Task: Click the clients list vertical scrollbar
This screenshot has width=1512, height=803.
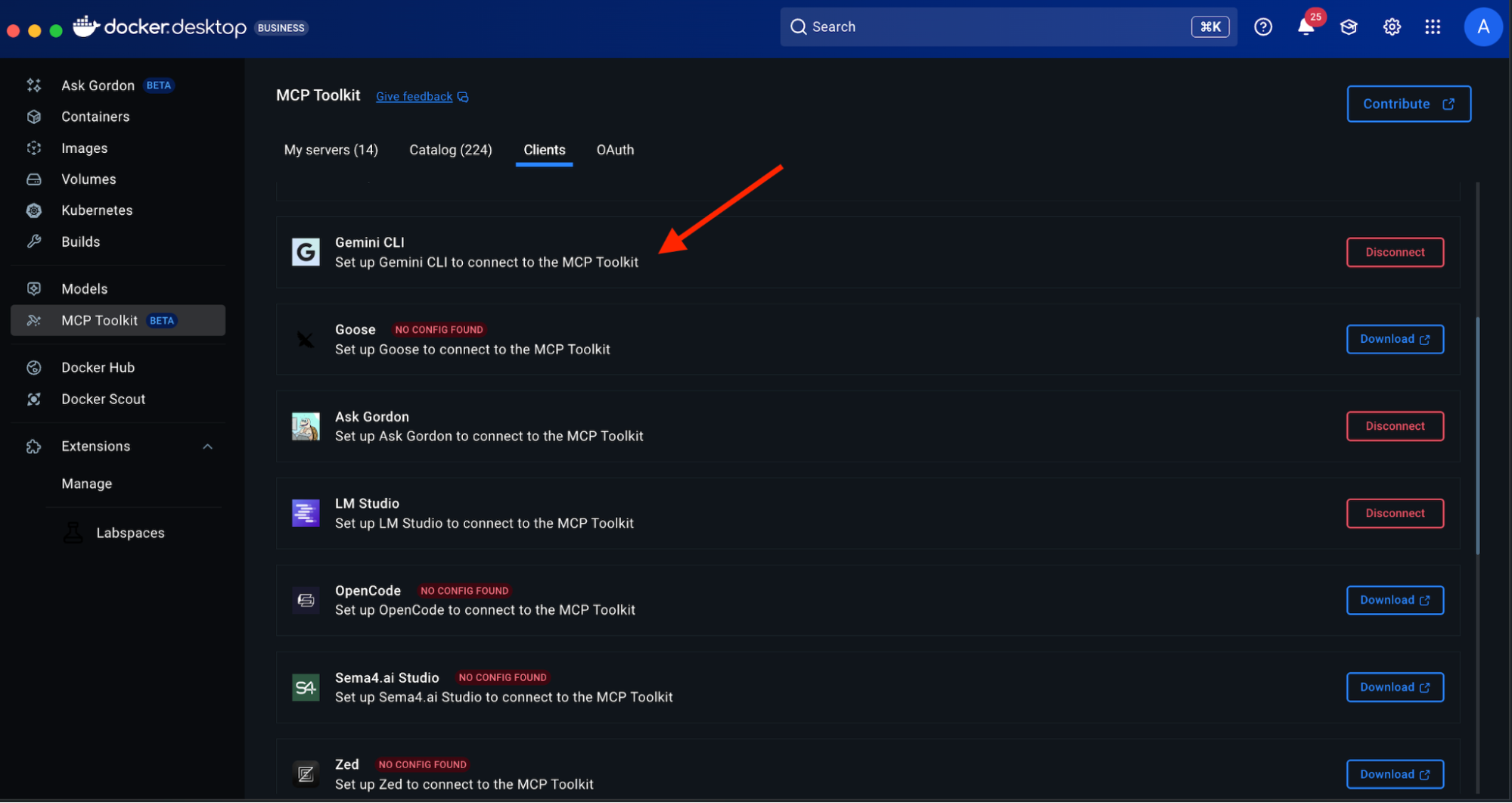Action: 1477,435
